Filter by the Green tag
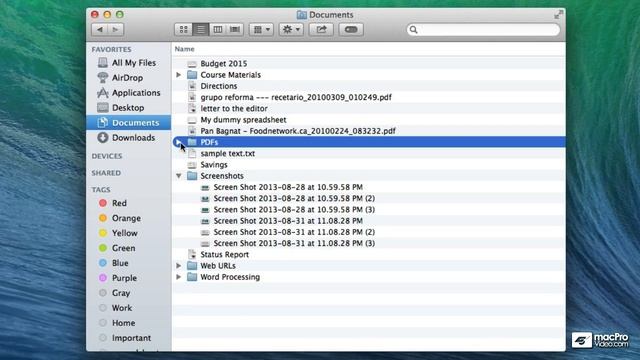This screenshot has height=360, width=640. point(123,248)
